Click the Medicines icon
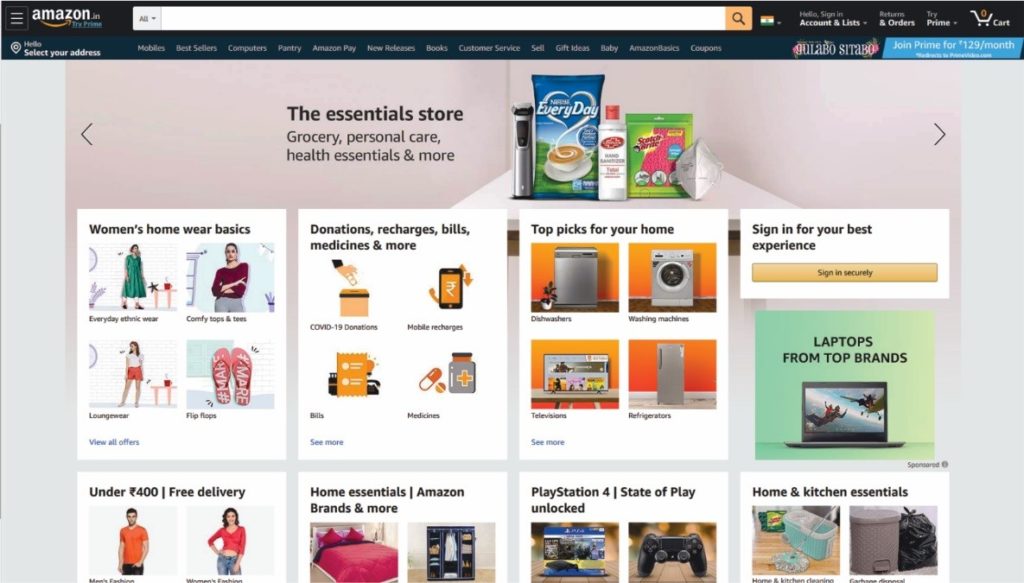The width and height of the screenshot is (1024, 583). point(448,374)
